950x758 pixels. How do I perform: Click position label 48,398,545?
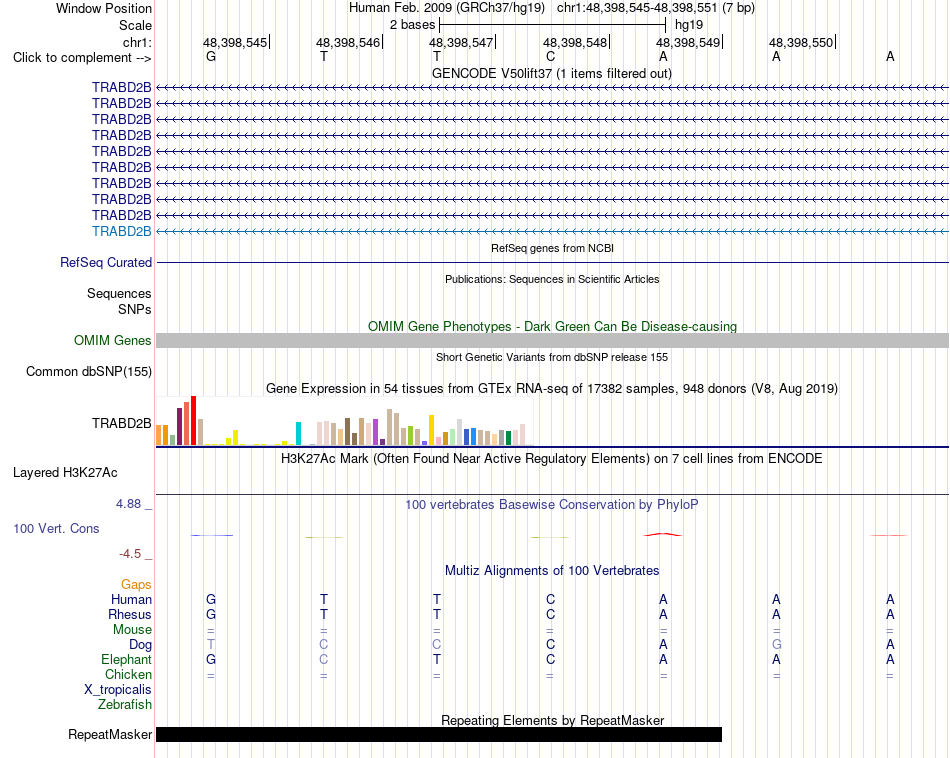[x=234, y=42]
